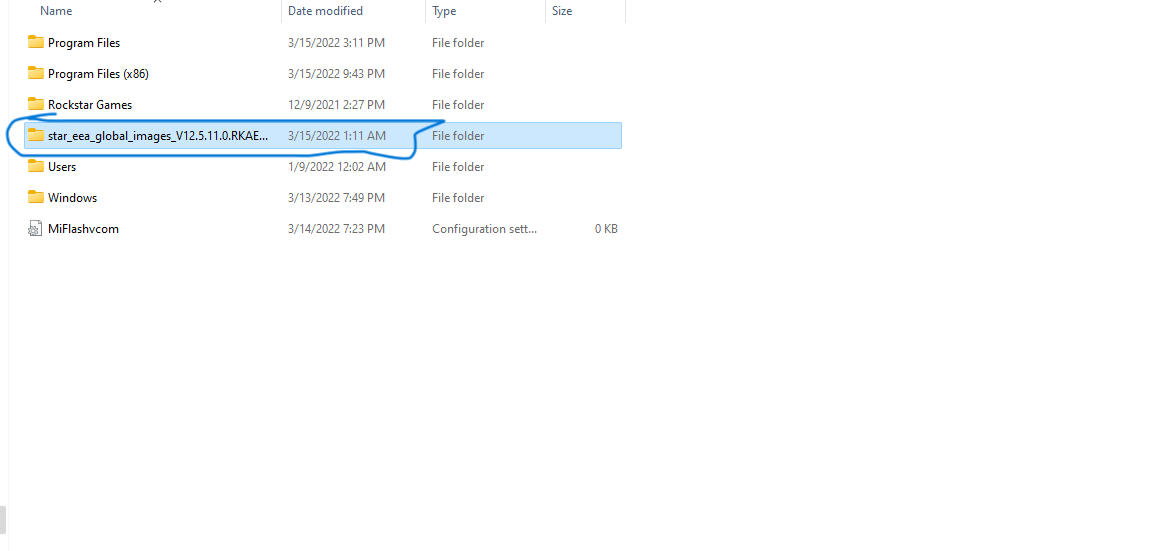
Task: Click the Users folder icon
Action: click(35, 166)
